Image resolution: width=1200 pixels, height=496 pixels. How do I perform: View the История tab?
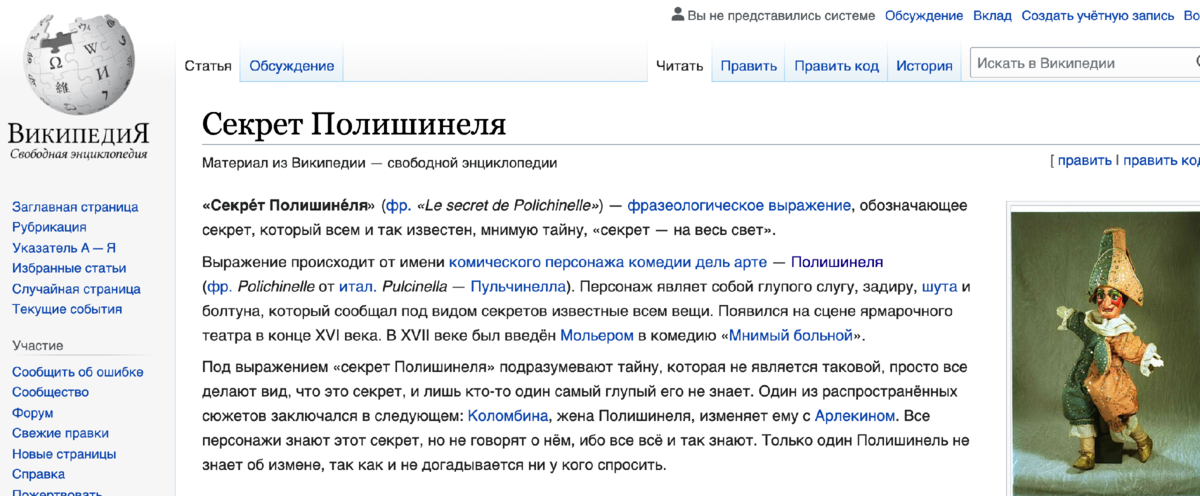[x=924, y=66]
